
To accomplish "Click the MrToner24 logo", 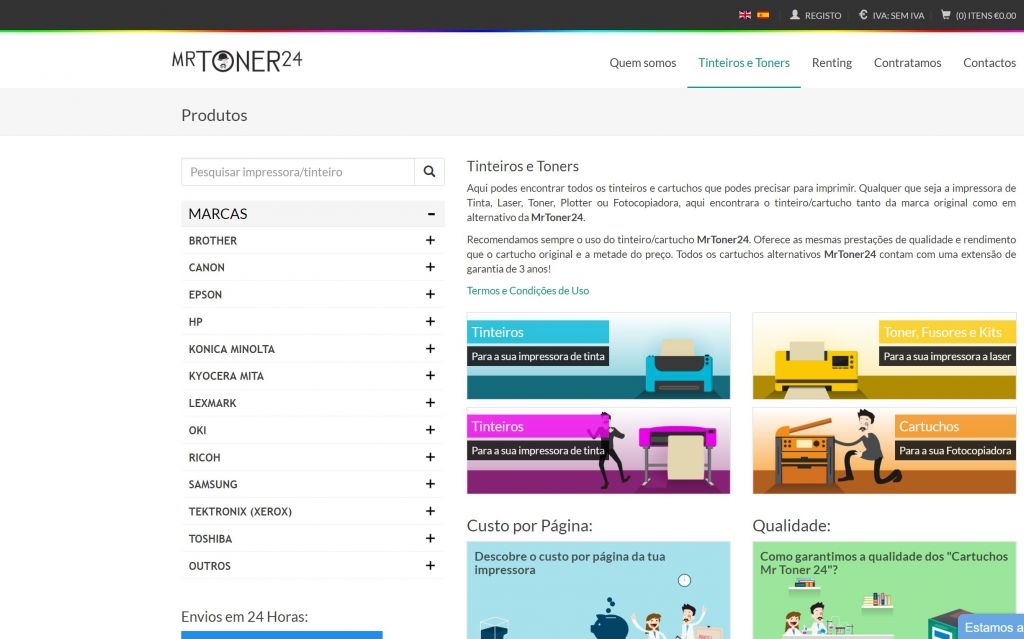I will pos(237,61).
